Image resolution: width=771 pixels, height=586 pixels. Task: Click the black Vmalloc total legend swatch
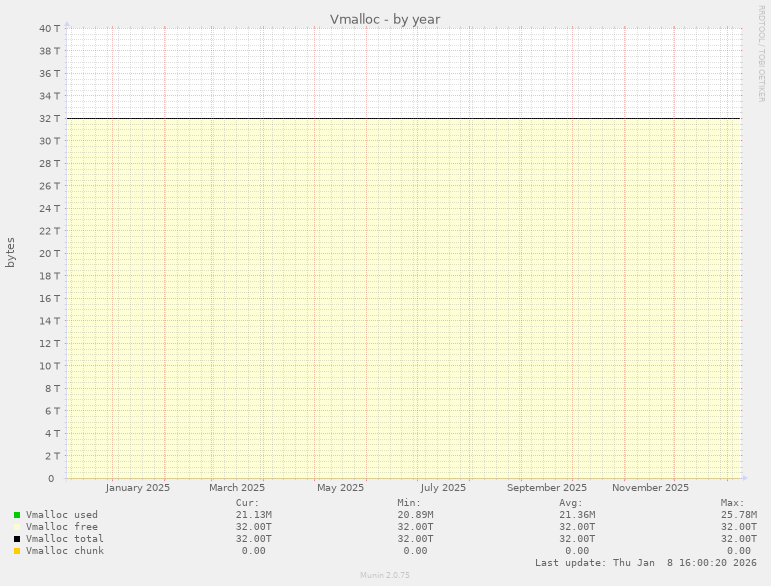coord(17,539)
